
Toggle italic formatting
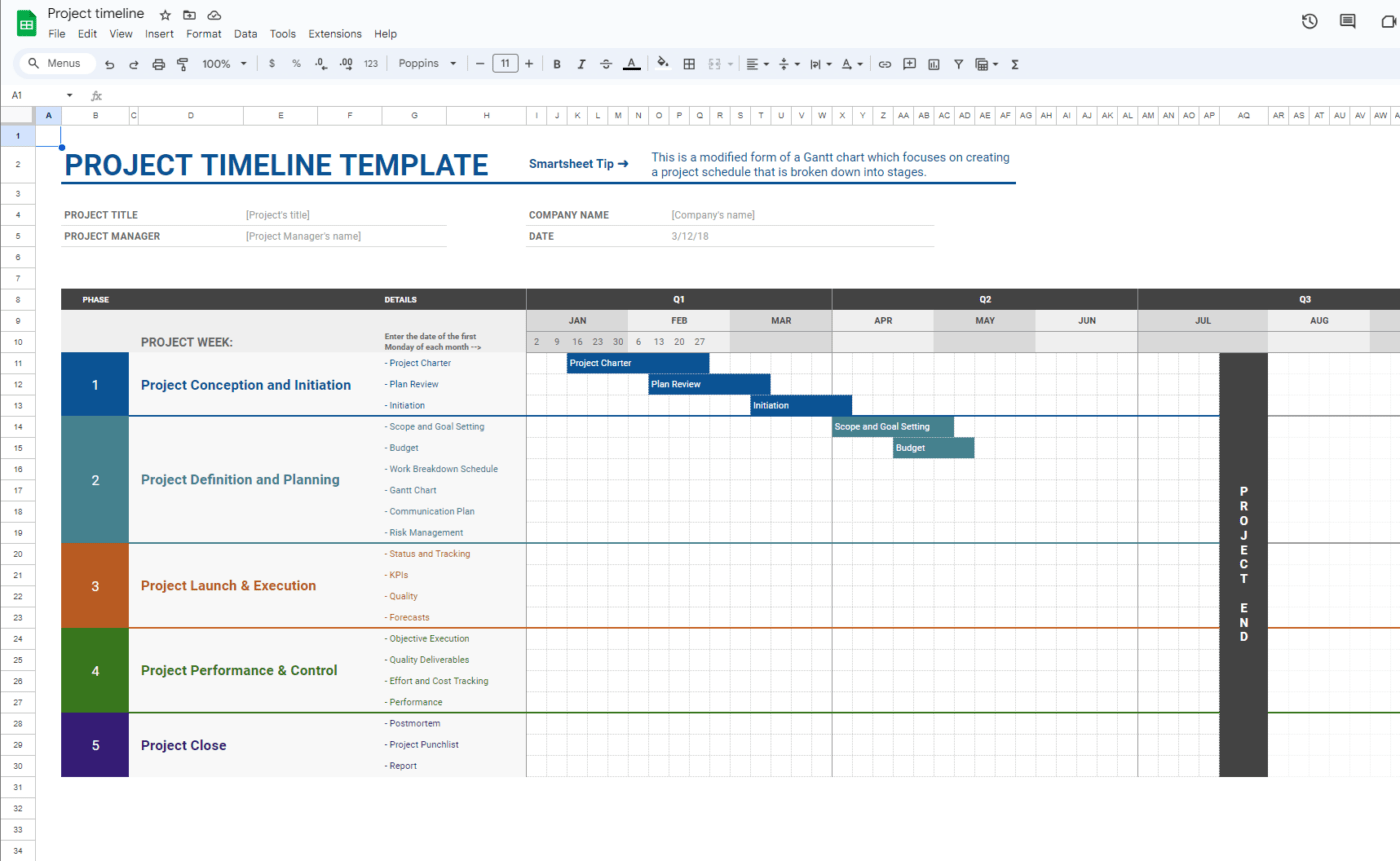point(581,64)
